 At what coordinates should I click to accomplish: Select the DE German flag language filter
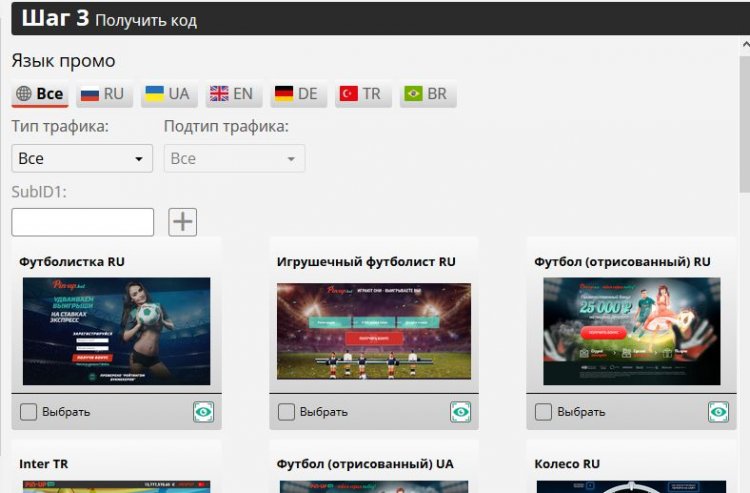[x=295, y=94]
